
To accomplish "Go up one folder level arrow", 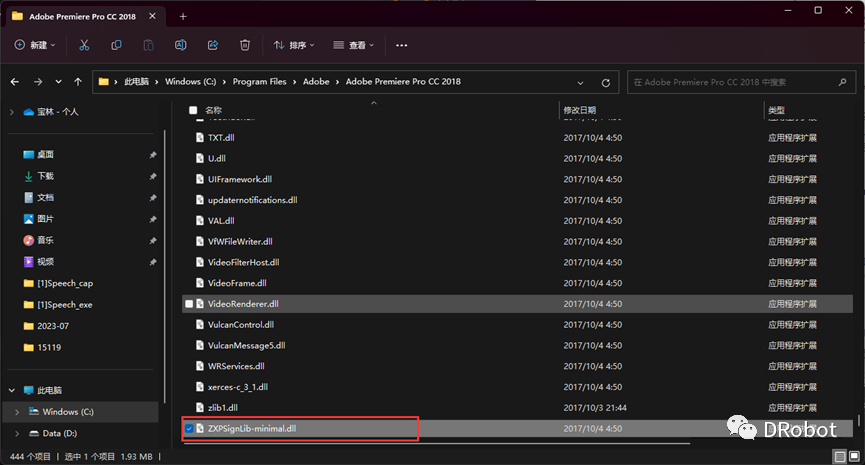I will pyautogui.click(x=78, y=82).
